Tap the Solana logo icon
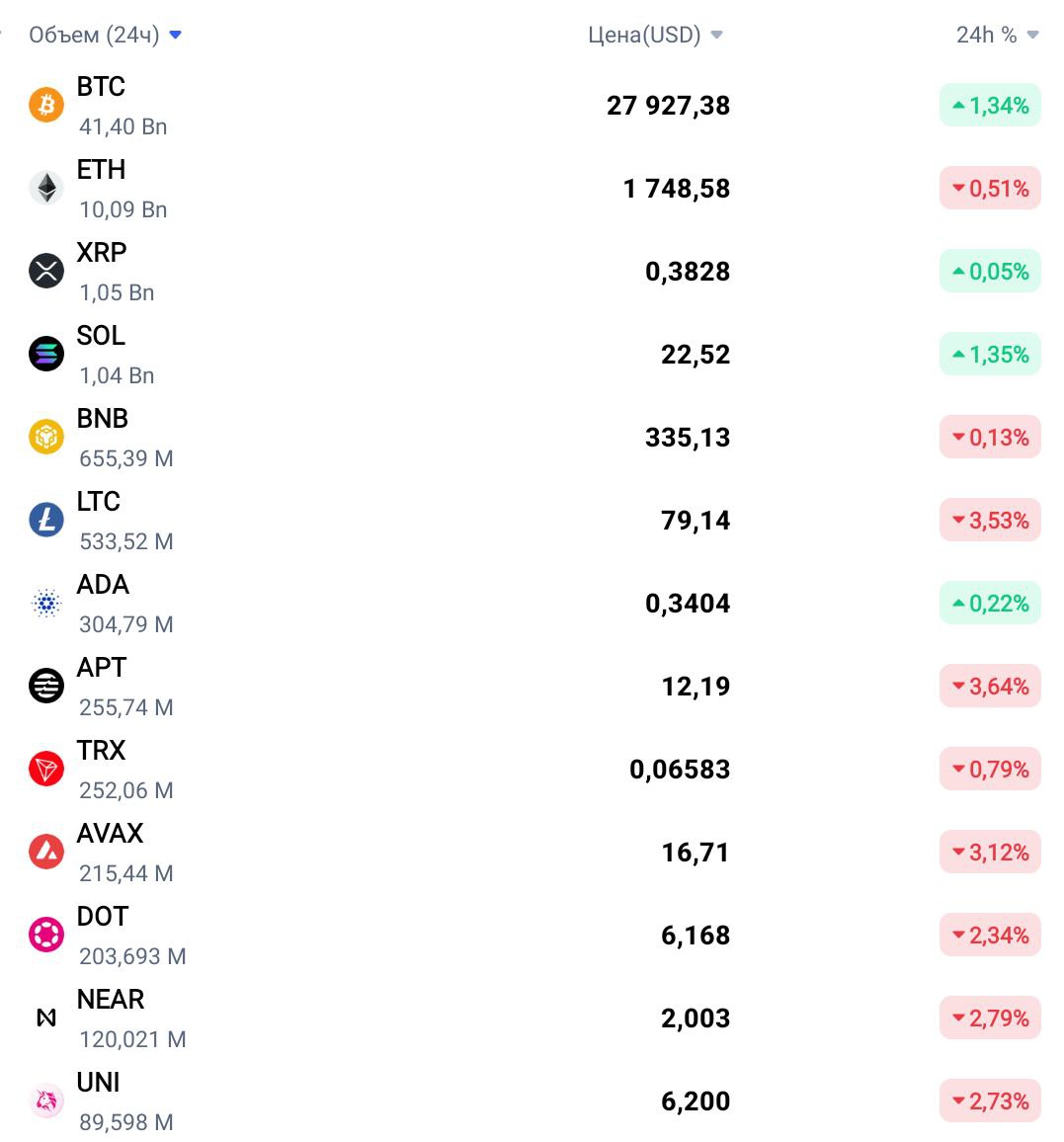 click(45, 354)
